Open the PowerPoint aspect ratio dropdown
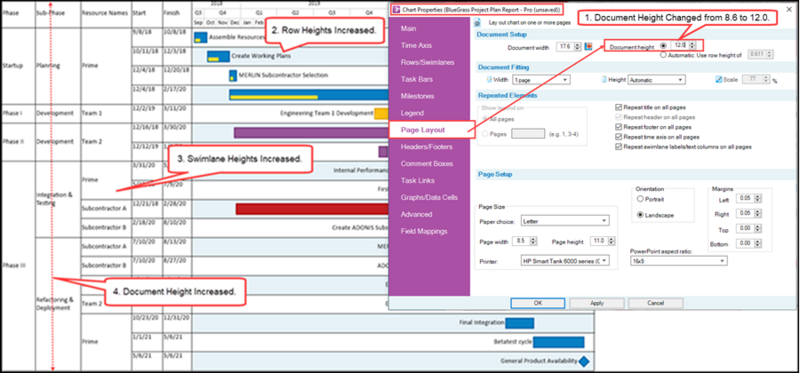The image size is (800, 373). (x=679, y=261)
